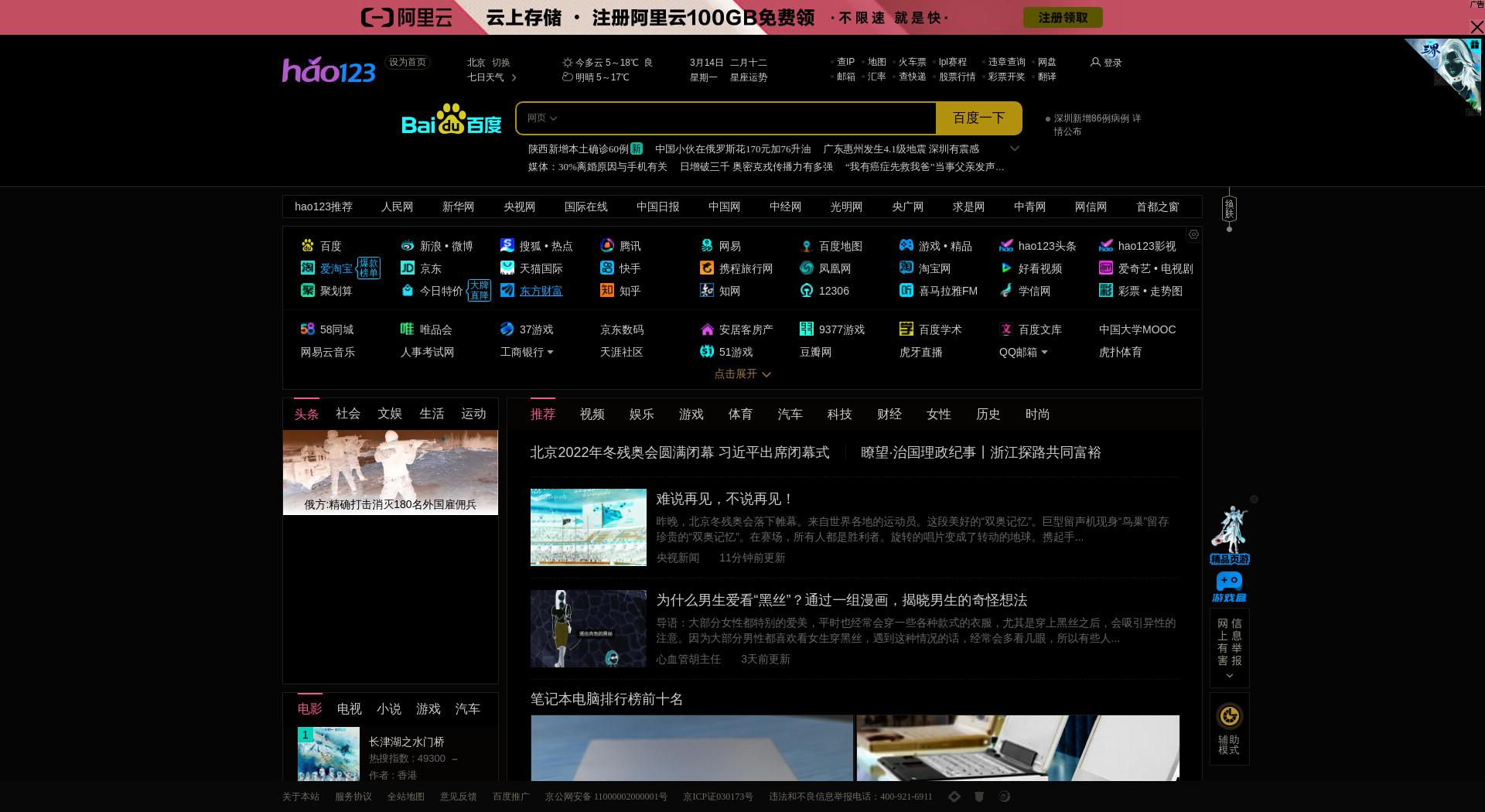Open movie 长津湖之水门桥 poster
The height and width of the screenshot is (812, 1485).
pos(329,753)
